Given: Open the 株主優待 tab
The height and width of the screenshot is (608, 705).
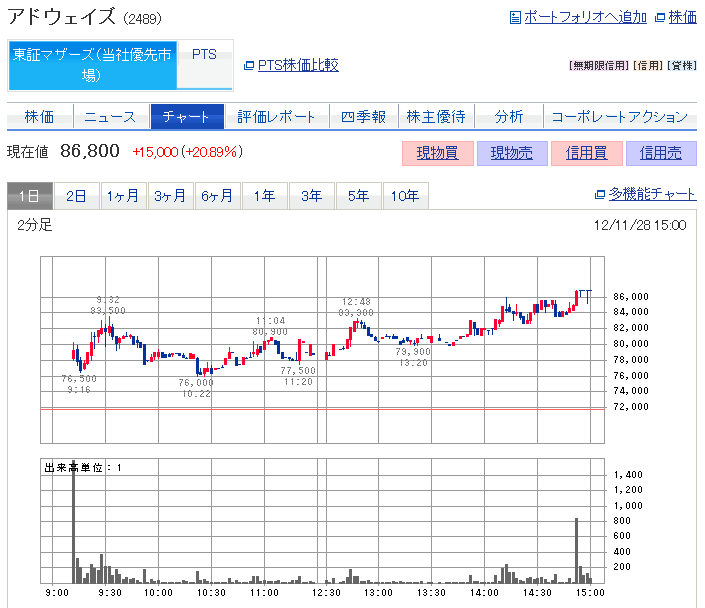Looking at the screenshot, I should pos(436,117).
